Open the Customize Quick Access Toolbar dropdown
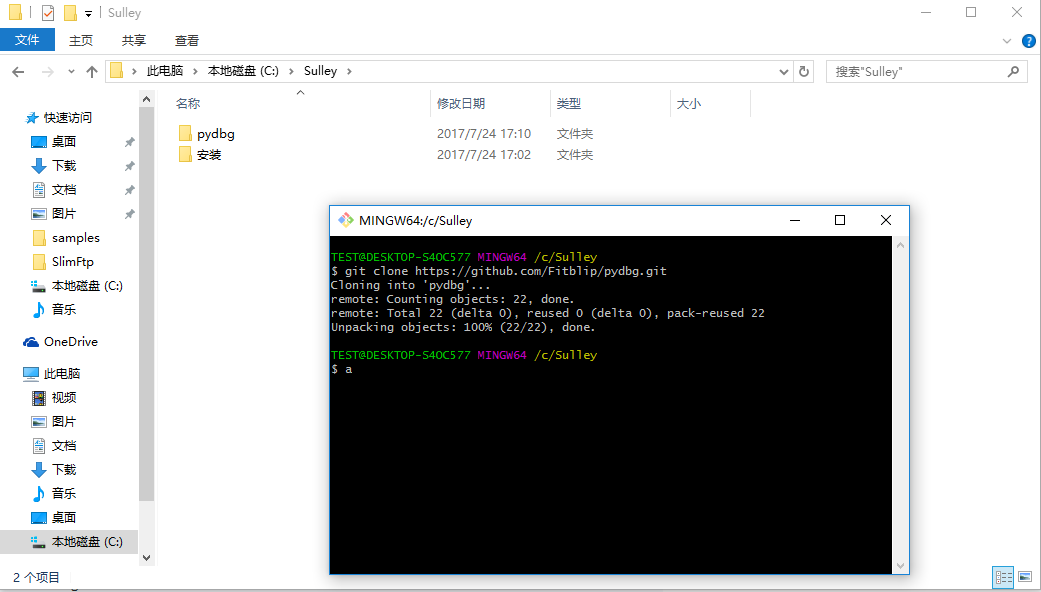The width and height of the screenshot is (1041, 592). click(x=88, y=13)
